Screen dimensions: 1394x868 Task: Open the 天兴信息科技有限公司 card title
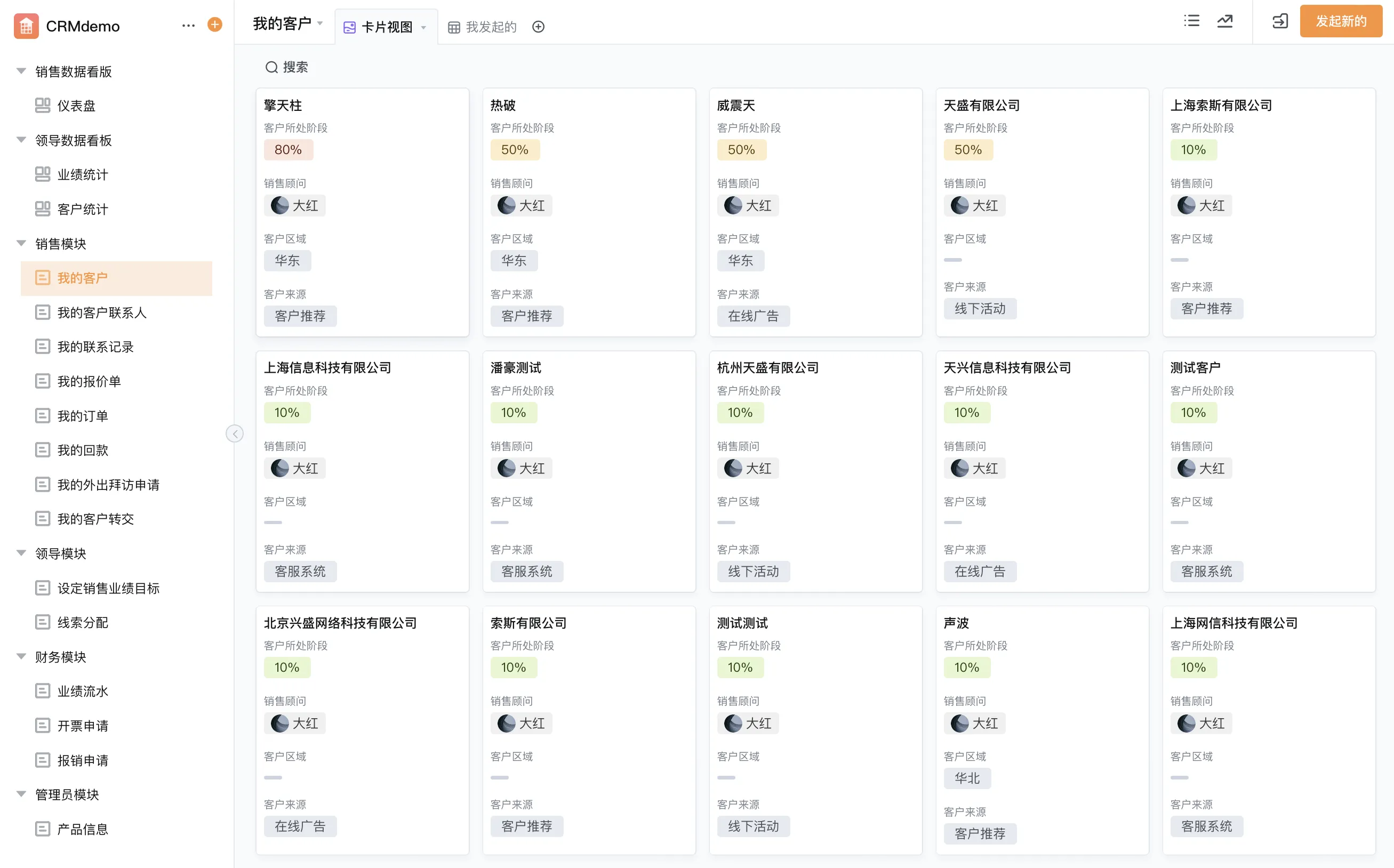[x=1007, y=368]
